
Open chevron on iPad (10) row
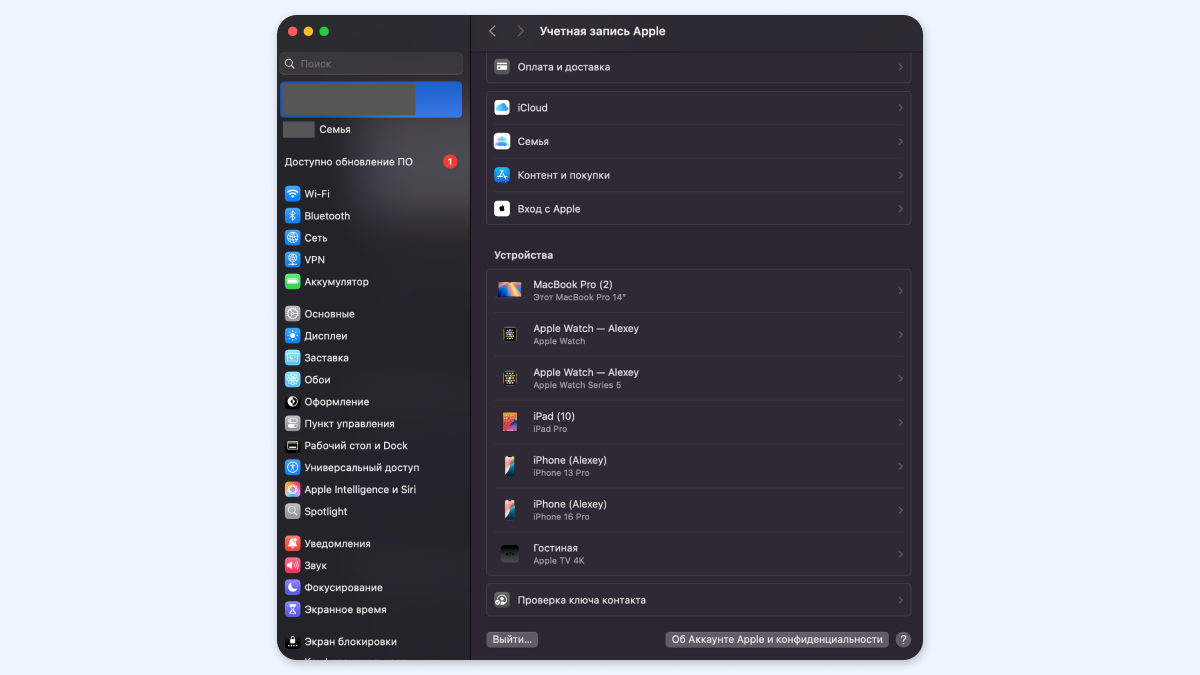[x=900, y=422]
